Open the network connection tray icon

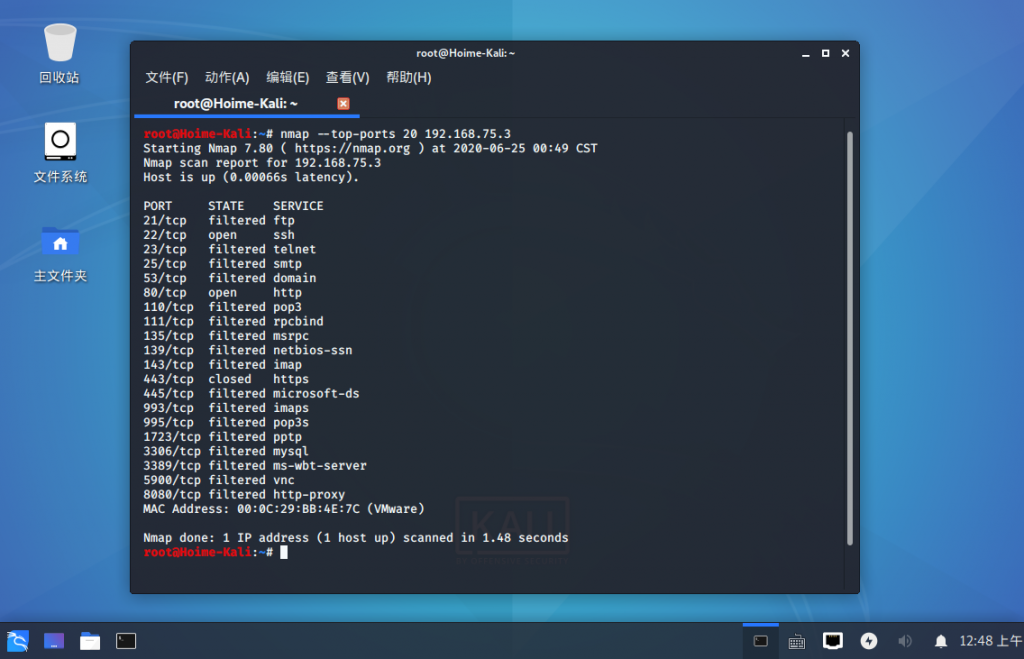coord(833,641)
